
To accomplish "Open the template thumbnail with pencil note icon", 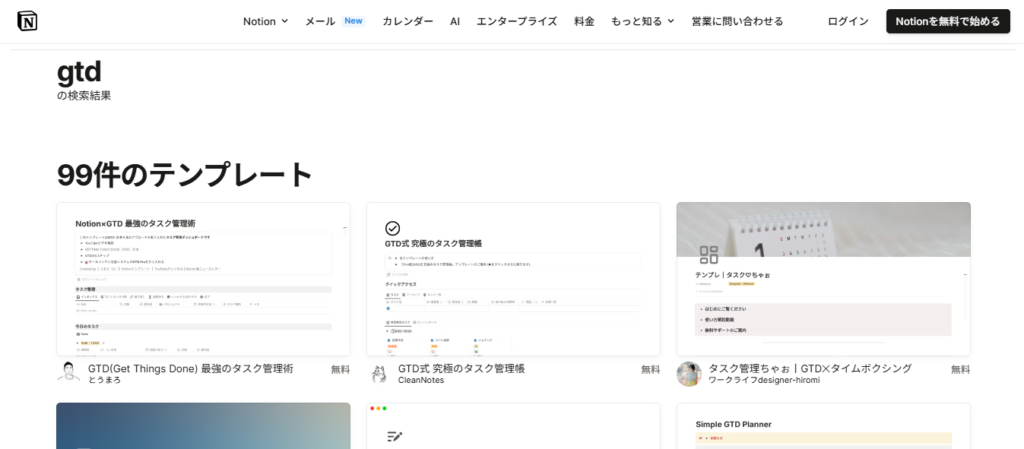I will (x=513, y=426).
